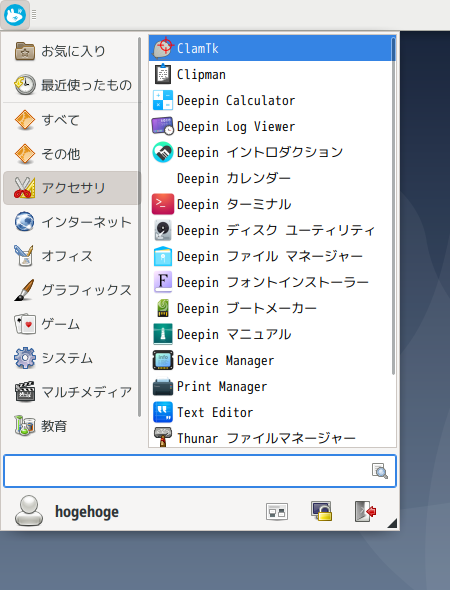Image resolution: width=450 pixels, height=590 pixels.
Task: Open Deepin ターミナル
Action: coord(272,204)
